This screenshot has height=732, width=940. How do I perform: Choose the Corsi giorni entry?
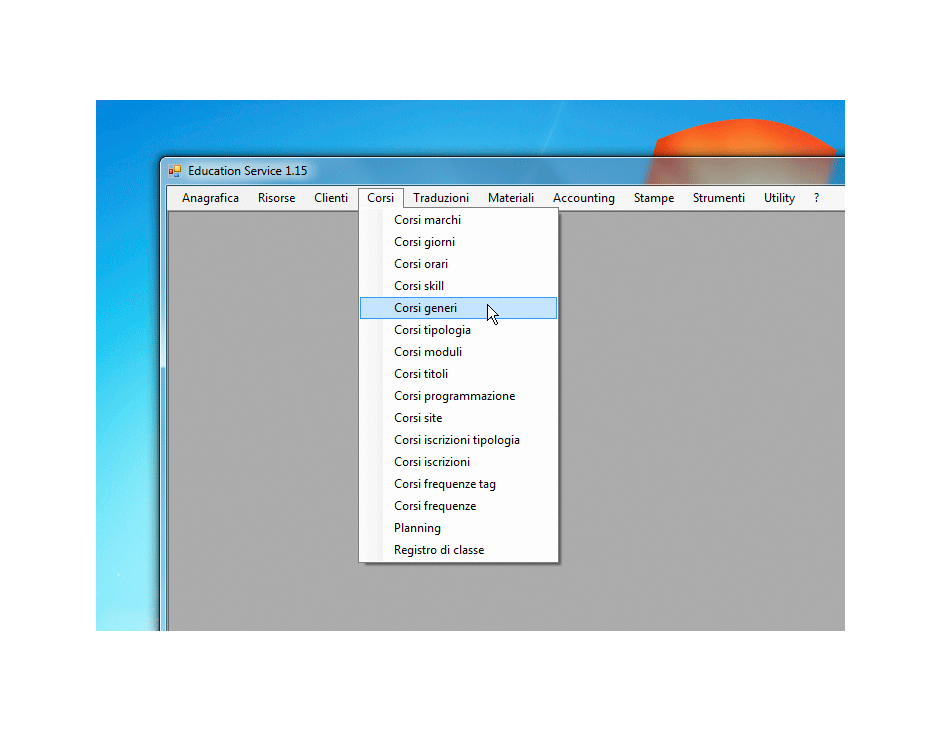click(x=459, y=242)
